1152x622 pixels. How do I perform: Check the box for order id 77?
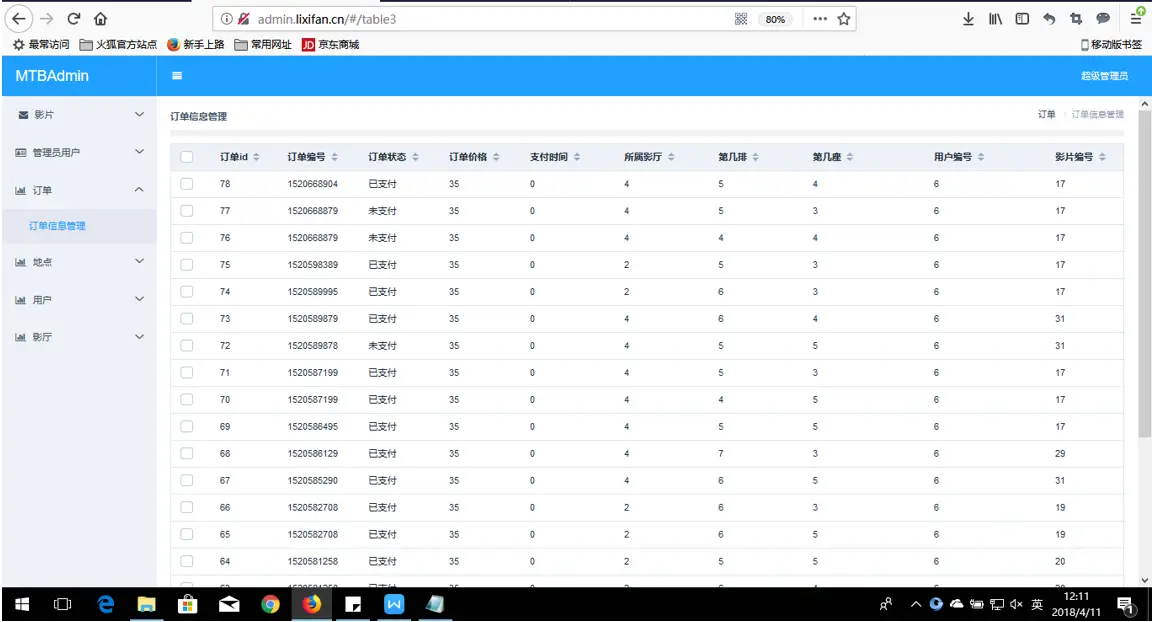[x=187, y=211]
